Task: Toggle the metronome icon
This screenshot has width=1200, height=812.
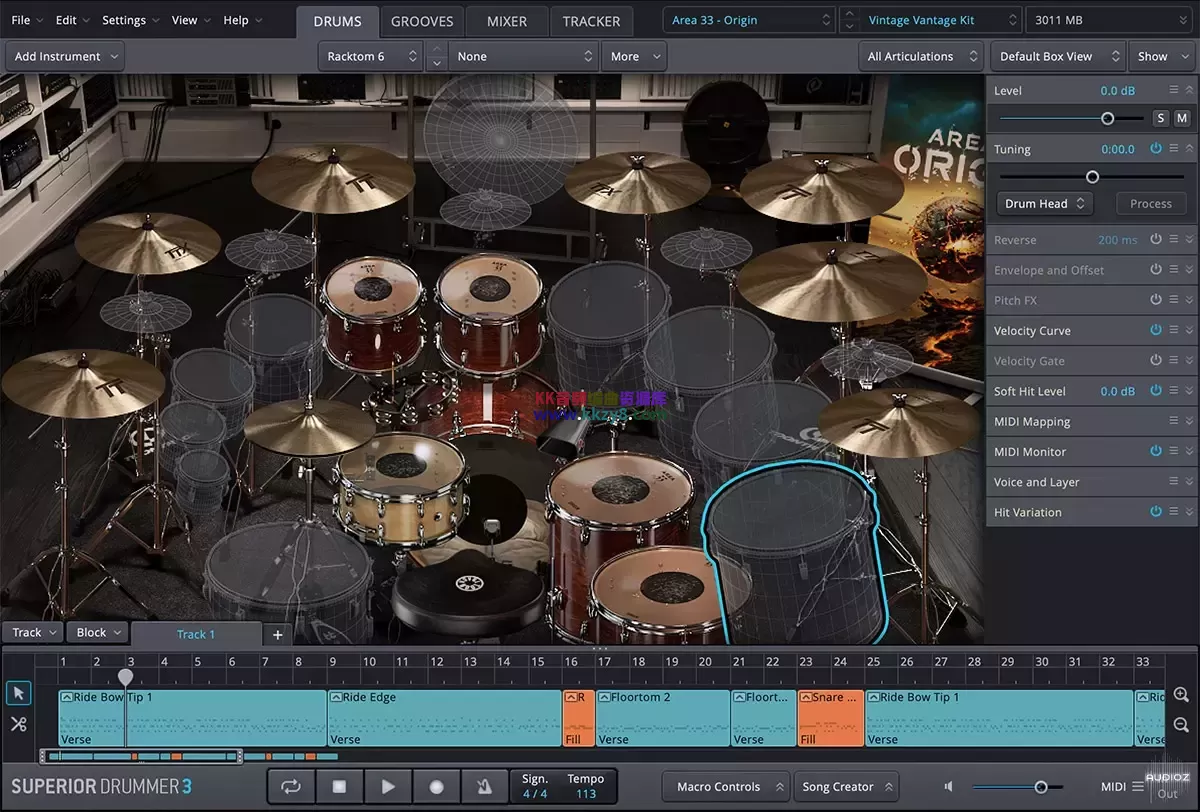Action: tap(484, 787)
